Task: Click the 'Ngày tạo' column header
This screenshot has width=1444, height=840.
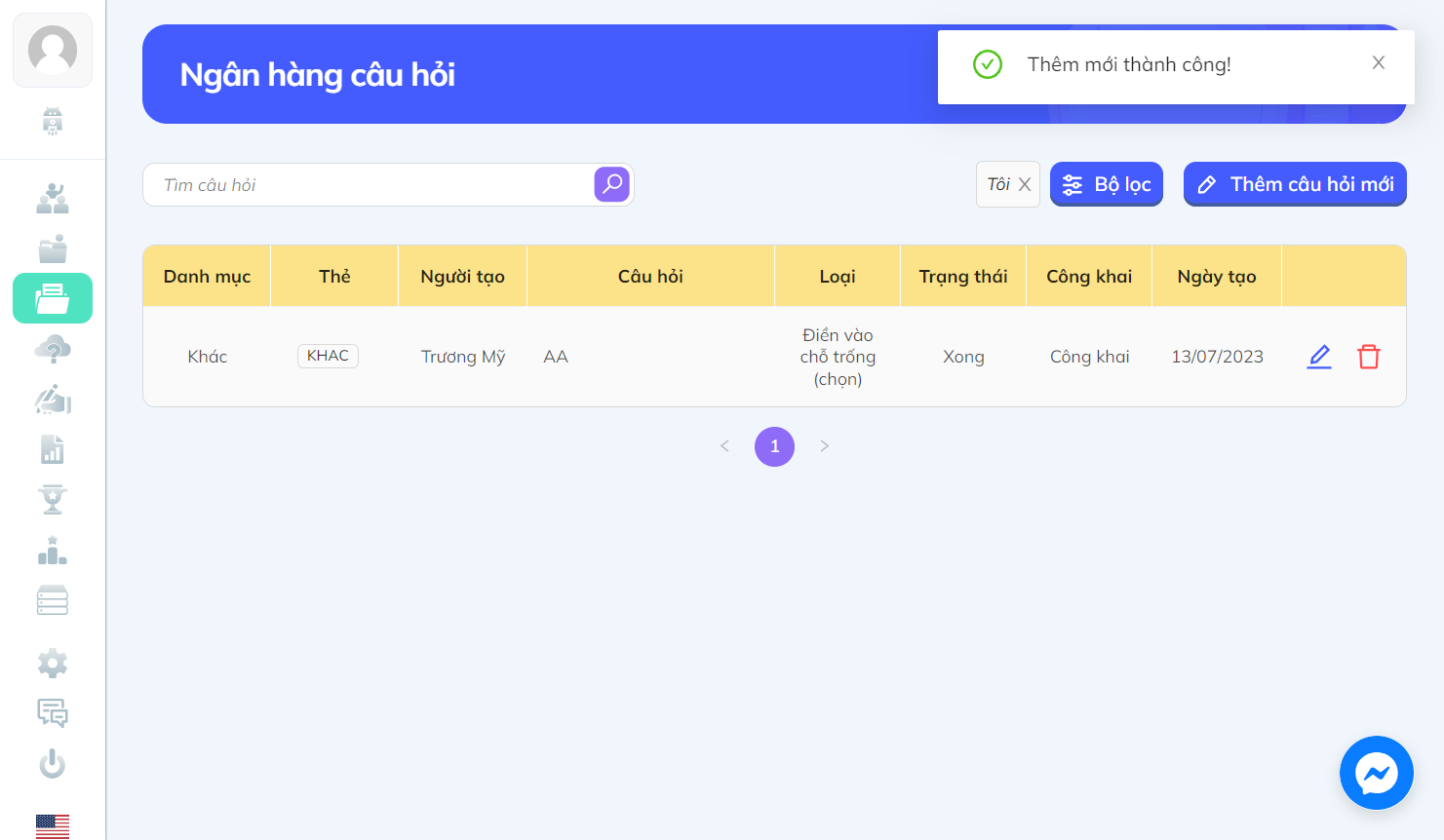Action: pyautogui.click(x=1217, y=277)
